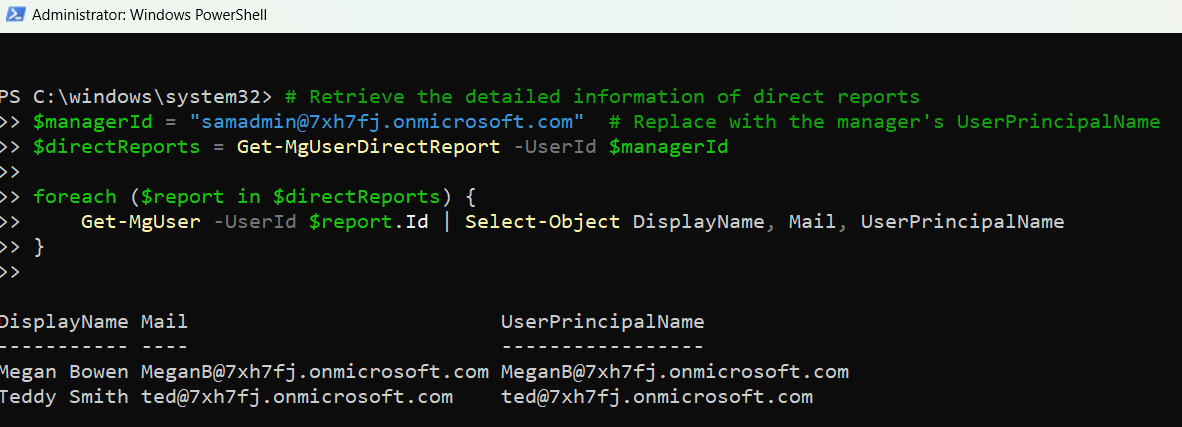This screenshot has width=1182, height=427.
Task: Click the Get-MgUserDirectReport cmdlet
Action: (x=368, y=147)
